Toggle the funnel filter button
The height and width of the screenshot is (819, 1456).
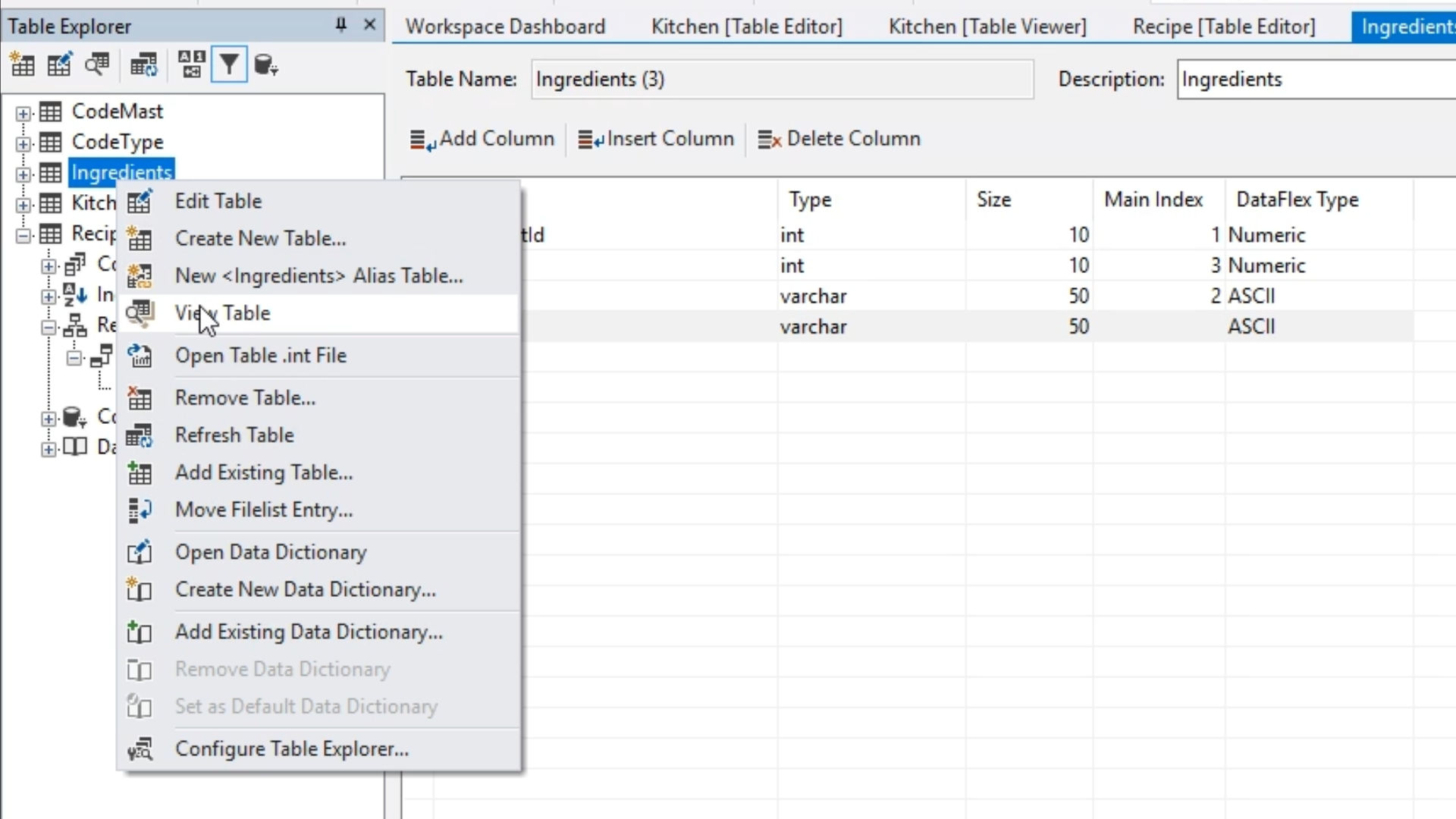pyautogui.click(x=229, y=65)
